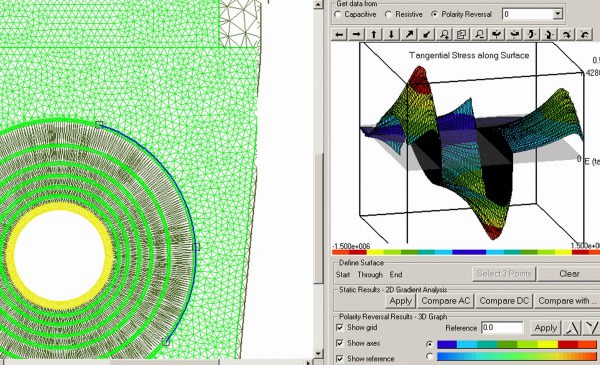Click the 'End' label in Define Surface

[396, 274]
